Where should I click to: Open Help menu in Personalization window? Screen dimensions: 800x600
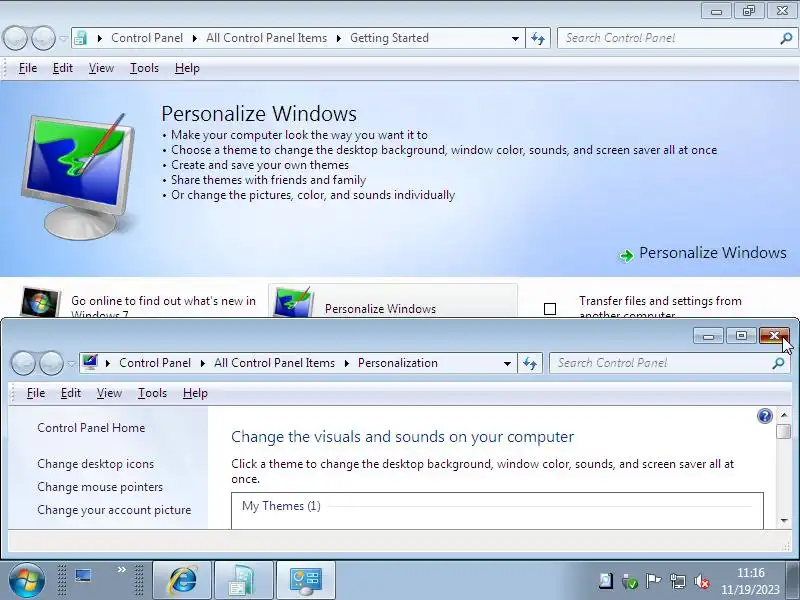(195, 393)
